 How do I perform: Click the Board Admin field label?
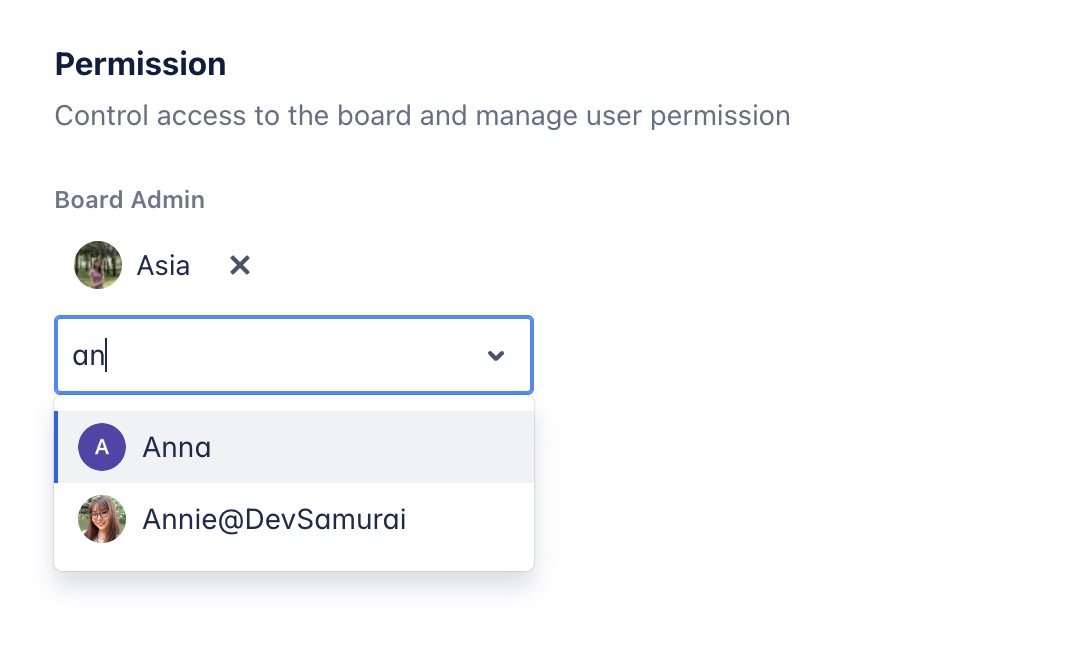pos(130,200)
